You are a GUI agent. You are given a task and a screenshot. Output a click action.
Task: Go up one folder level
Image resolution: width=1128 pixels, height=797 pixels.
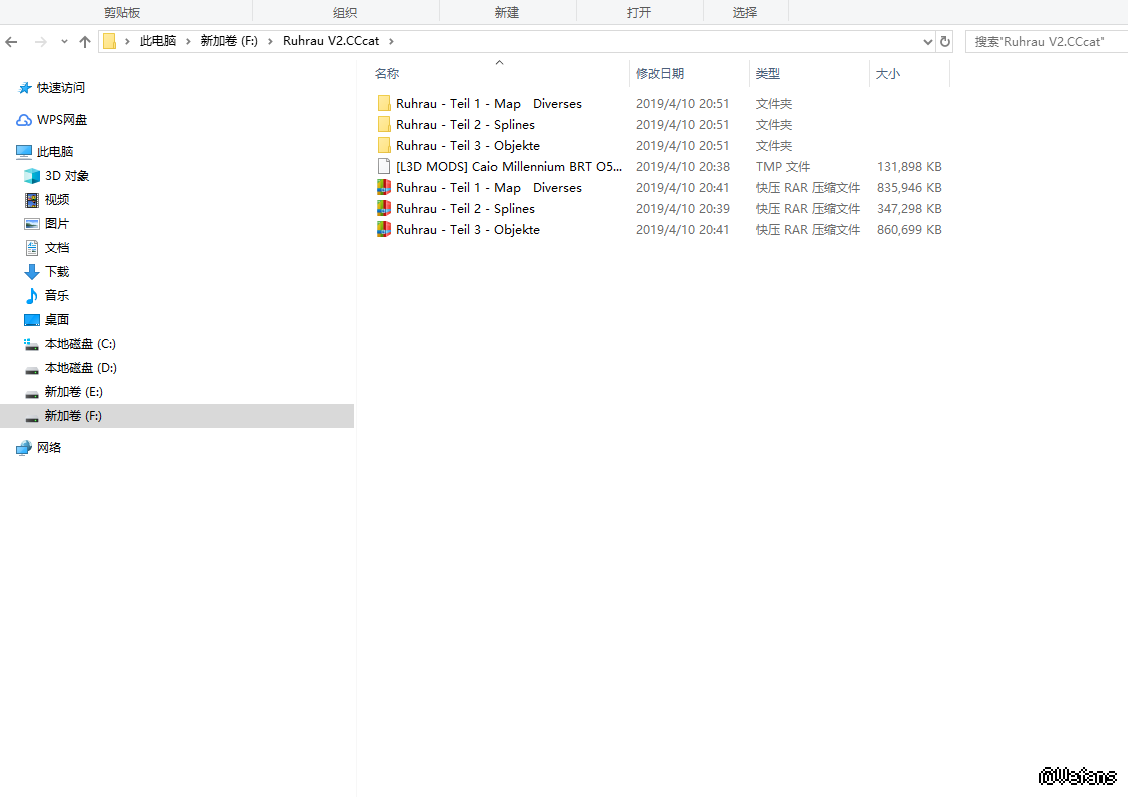coord(85,42)
